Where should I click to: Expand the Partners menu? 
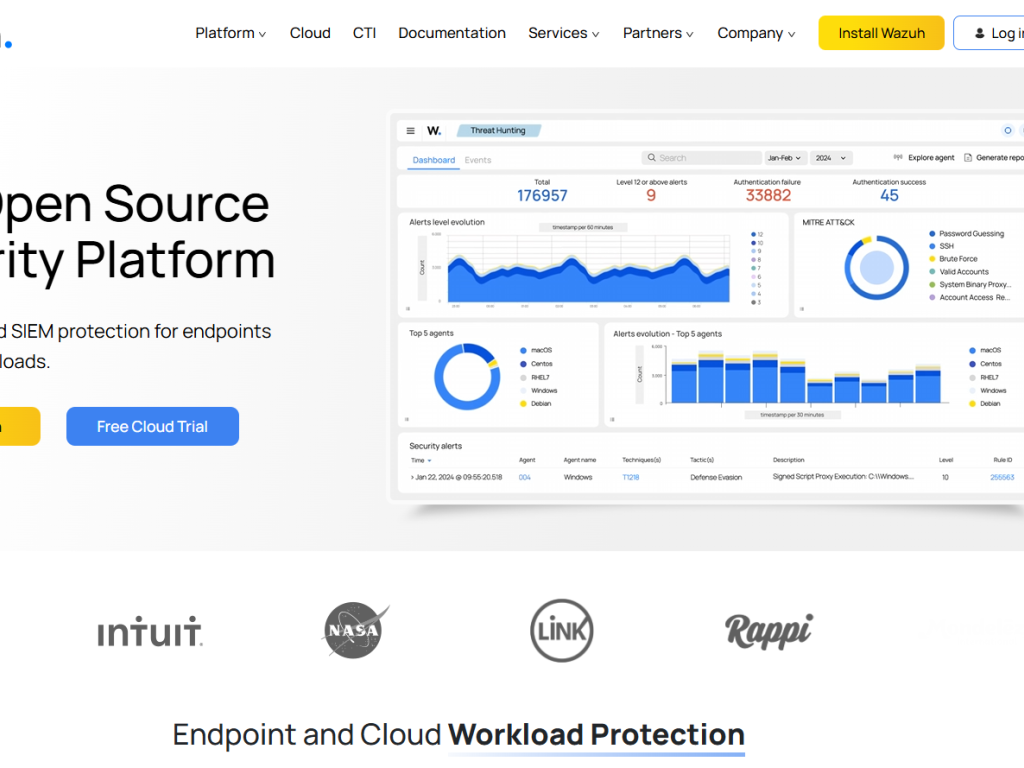point(658,33)
